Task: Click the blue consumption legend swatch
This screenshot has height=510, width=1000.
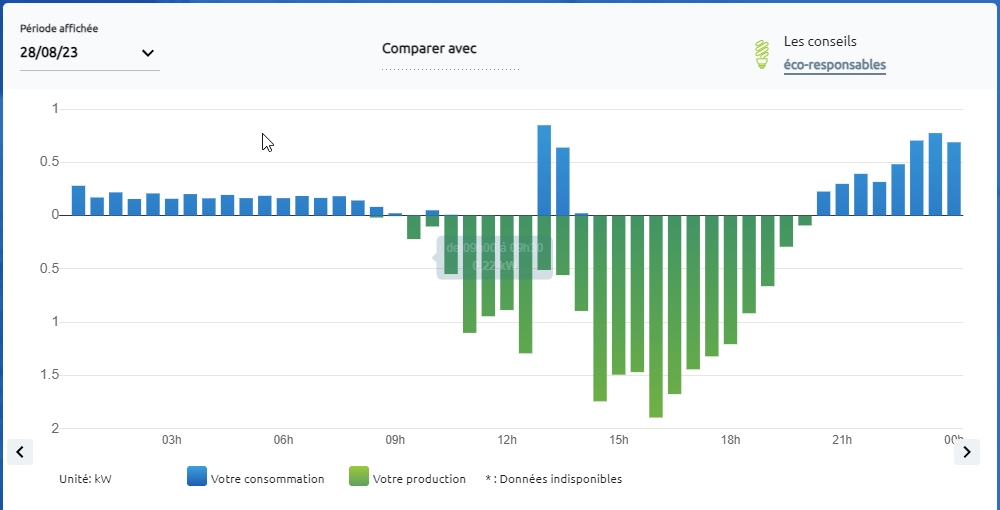Action: 197,477
